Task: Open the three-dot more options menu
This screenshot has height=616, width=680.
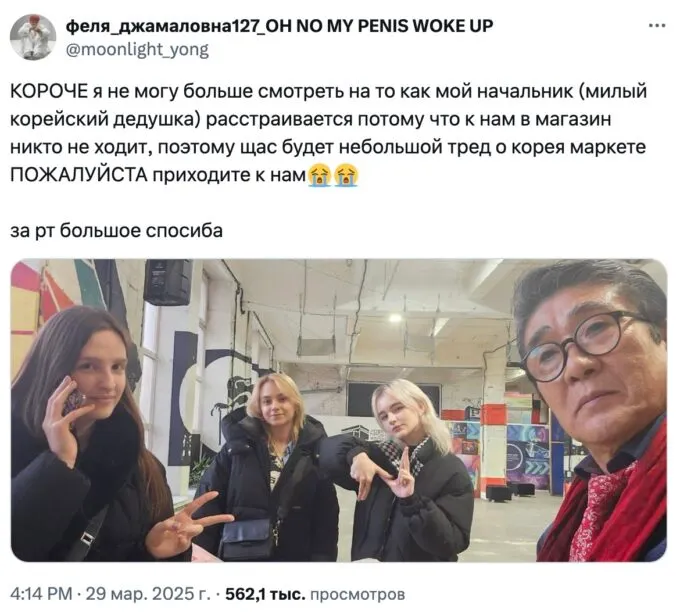Action: click(657, 26)
